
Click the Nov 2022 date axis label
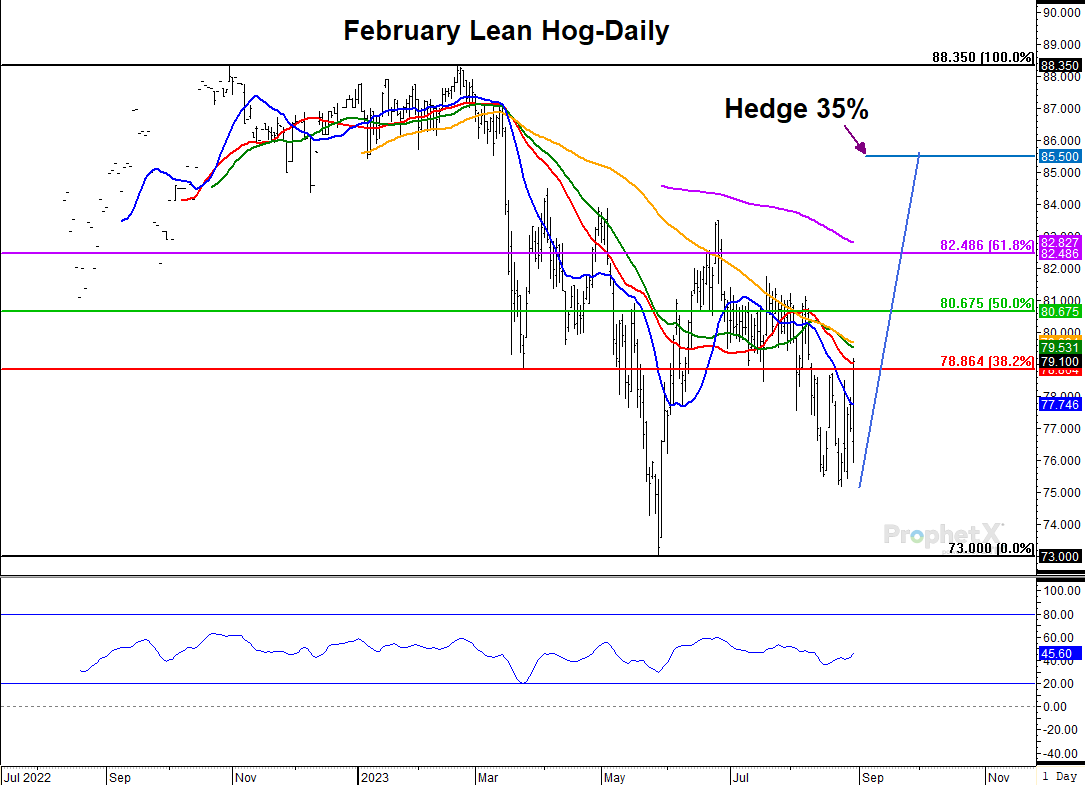[x=246, y=777]
